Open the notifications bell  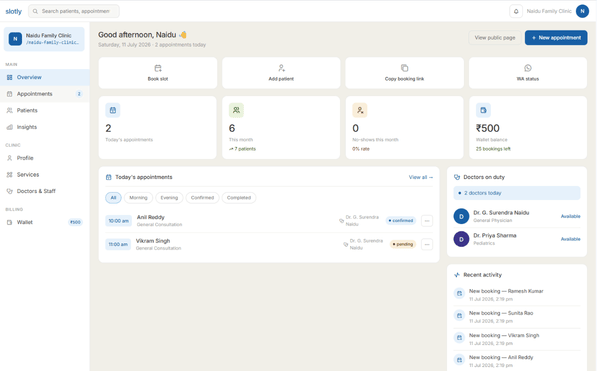pos(516,11)
